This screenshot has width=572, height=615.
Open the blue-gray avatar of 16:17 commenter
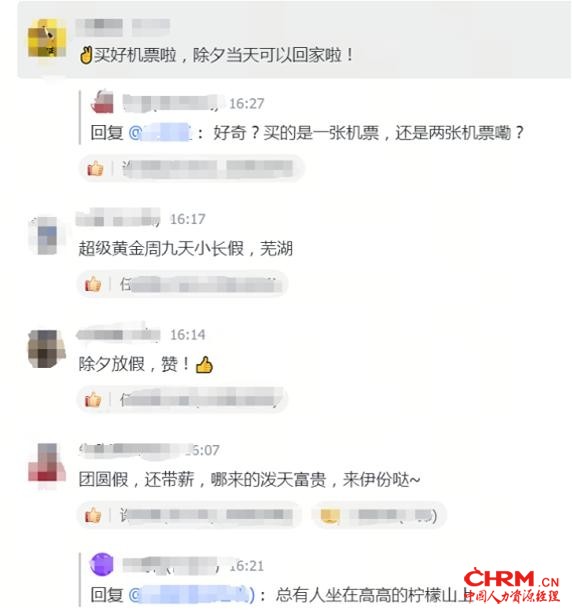[46, 235]
